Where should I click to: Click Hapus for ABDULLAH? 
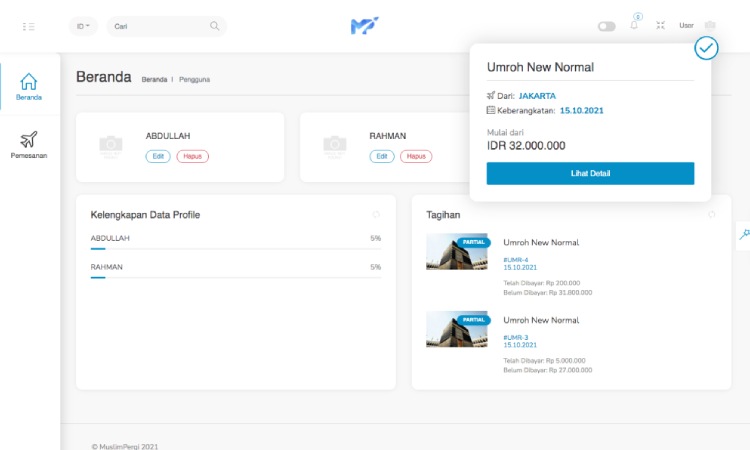coord(193,156)
